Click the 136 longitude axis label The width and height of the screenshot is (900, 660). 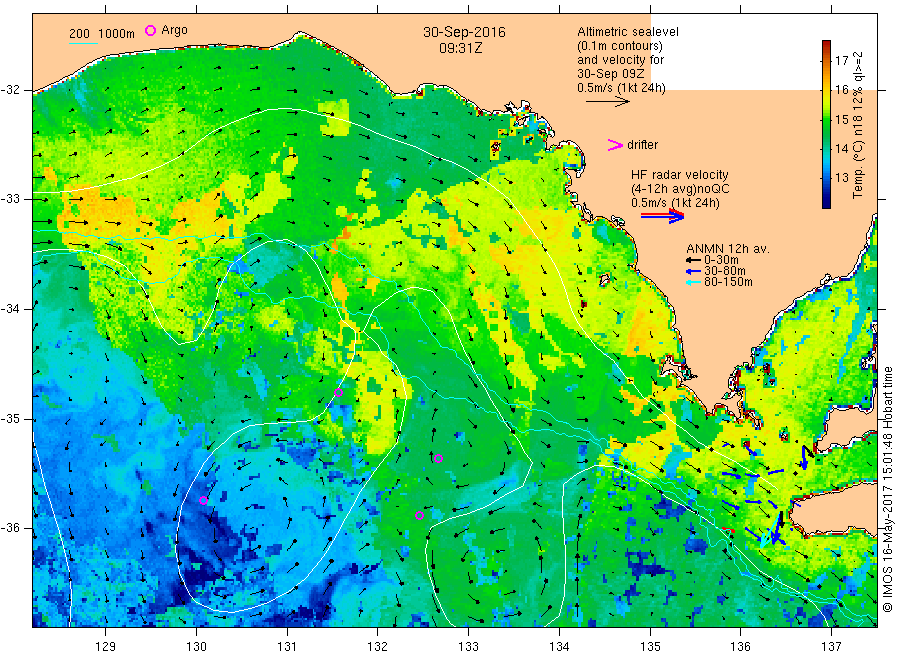pos(740,647)
